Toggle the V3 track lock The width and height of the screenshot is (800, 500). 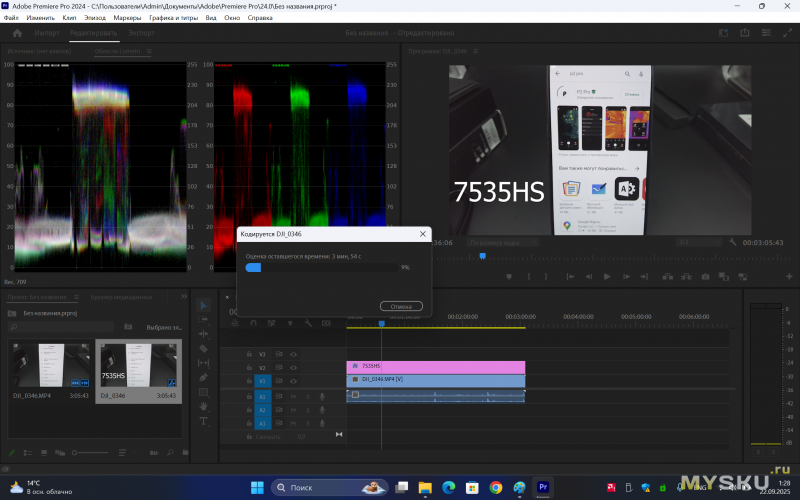click(x=249, y=354)
